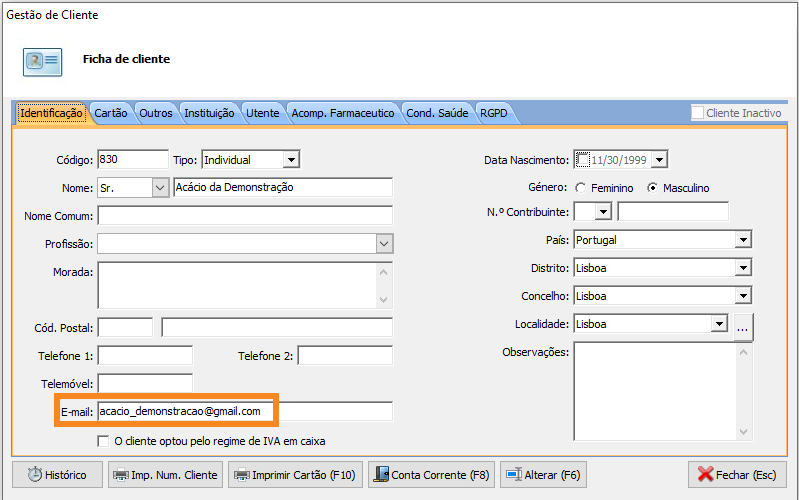The width and height of the screenshot is (799, 500).
Task: Expand the Tipo dropdown
Action: 290,160
